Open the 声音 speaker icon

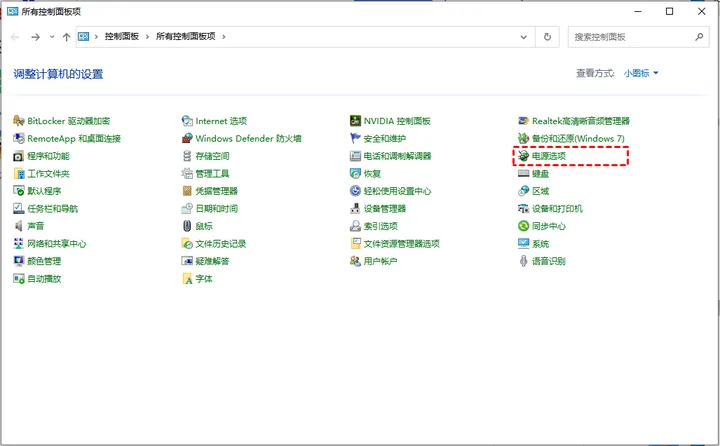pos(18,226)
